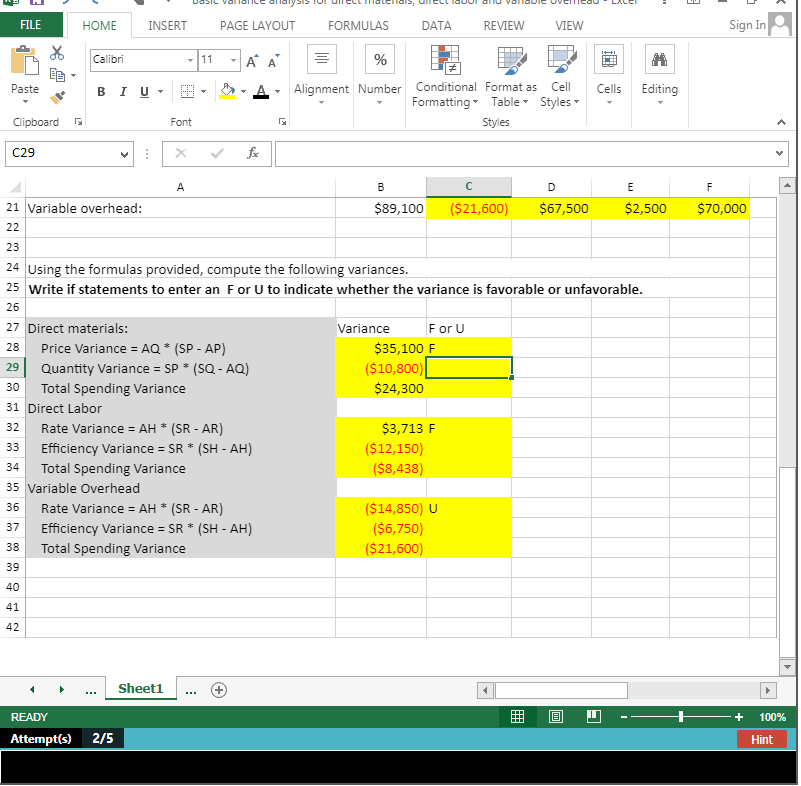This screenshot has height=786, width=801.
Task: Go to next sheet tab arrow
Action: [62, 690]
